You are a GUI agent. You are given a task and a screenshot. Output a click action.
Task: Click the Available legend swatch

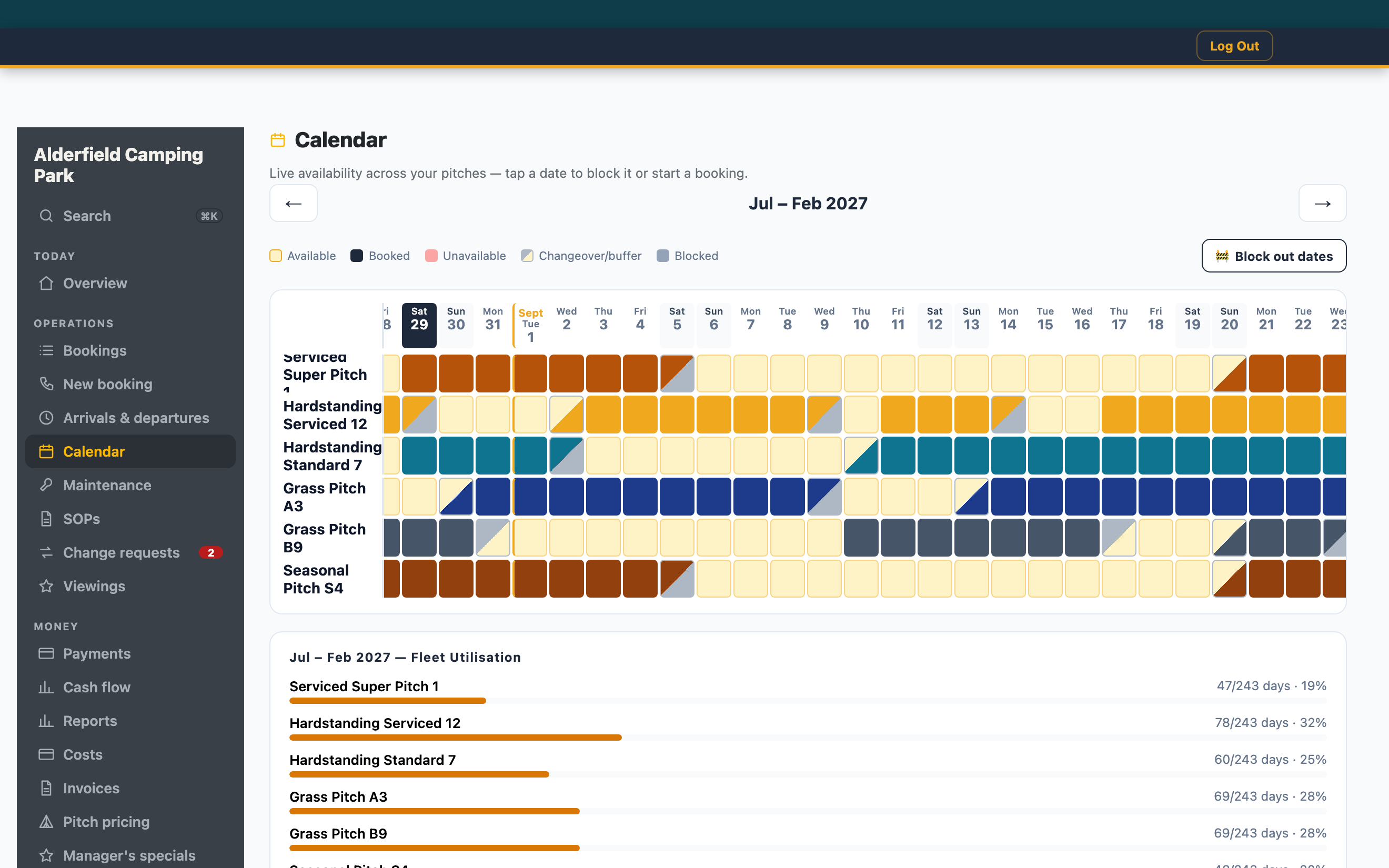276,256
